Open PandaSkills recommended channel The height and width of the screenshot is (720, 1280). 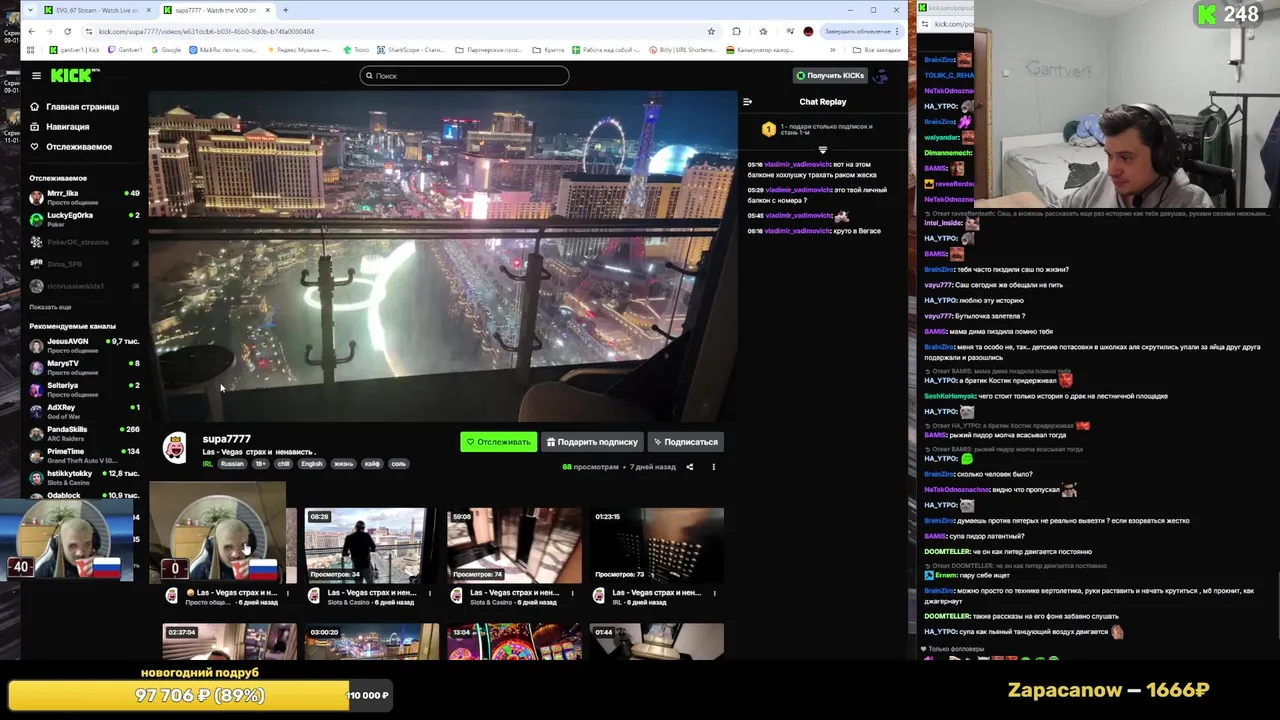[84, 433]
